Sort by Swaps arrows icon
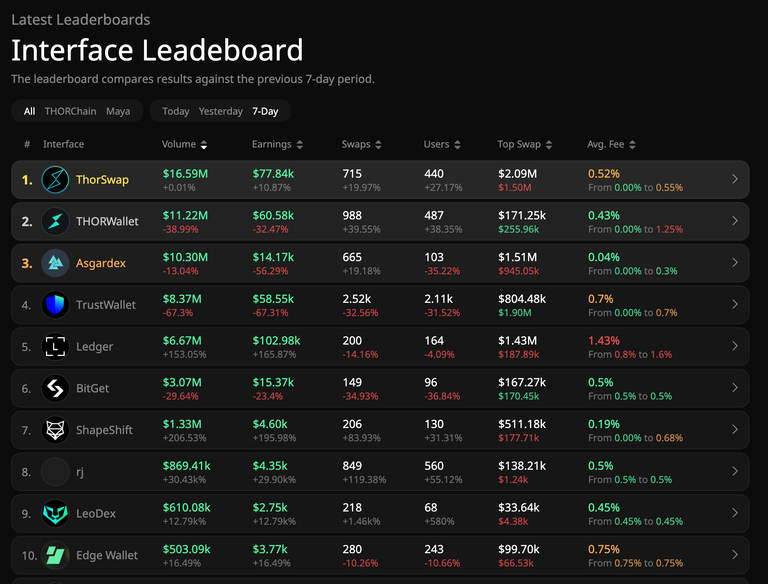768x584 pixels. 378,145
